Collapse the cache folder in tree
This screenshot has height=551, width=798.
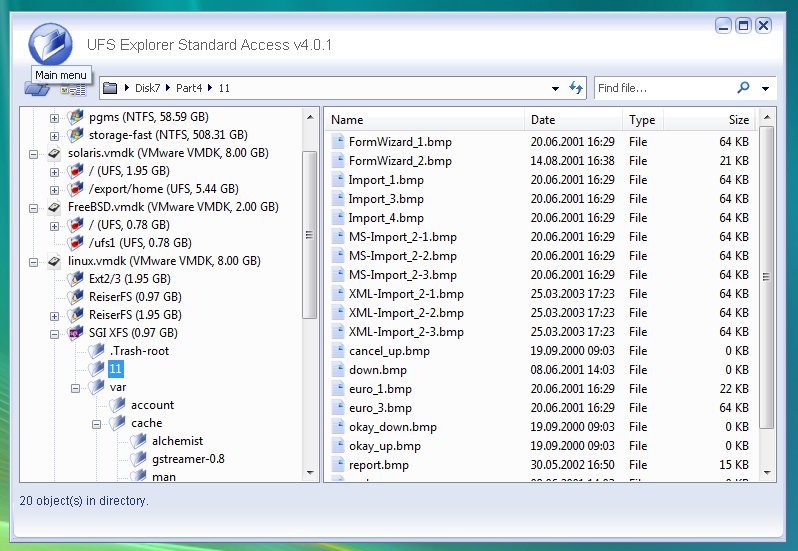96,424
